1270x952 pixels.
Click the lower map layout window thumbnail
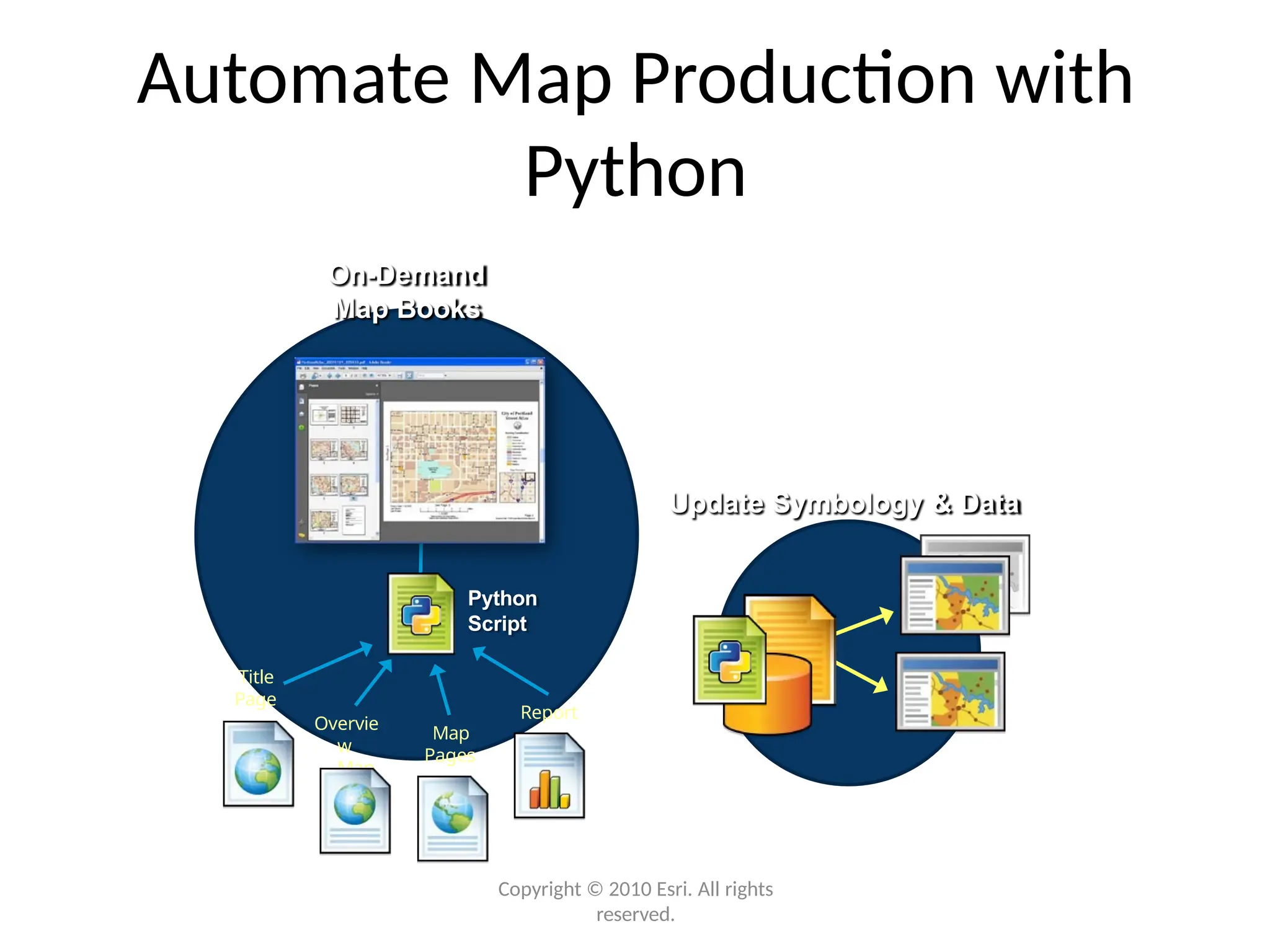(x=950, y=692)
